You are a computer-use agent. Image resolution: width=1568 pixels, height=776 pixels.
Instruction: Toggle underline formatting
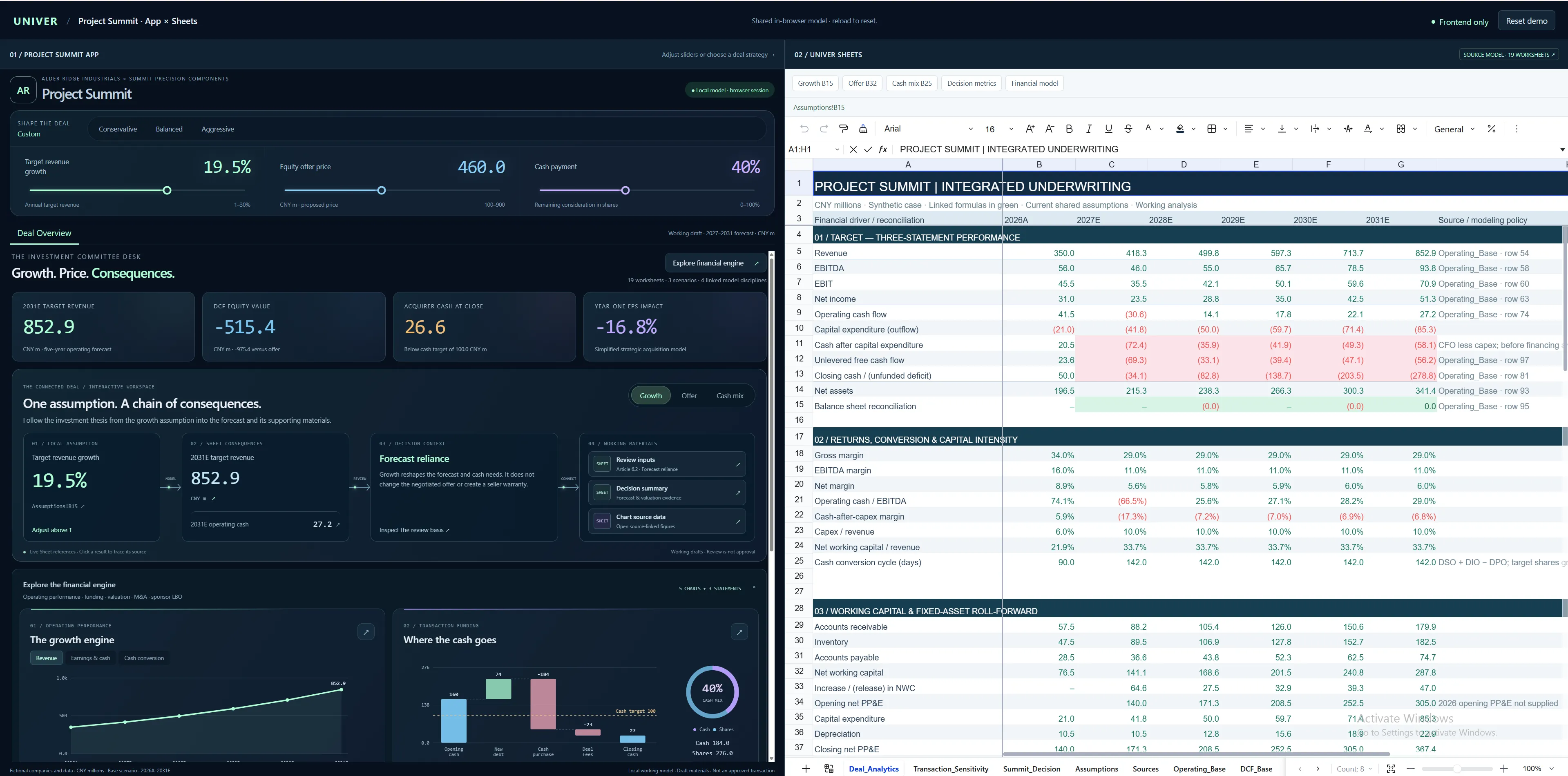pos(1108,128)
